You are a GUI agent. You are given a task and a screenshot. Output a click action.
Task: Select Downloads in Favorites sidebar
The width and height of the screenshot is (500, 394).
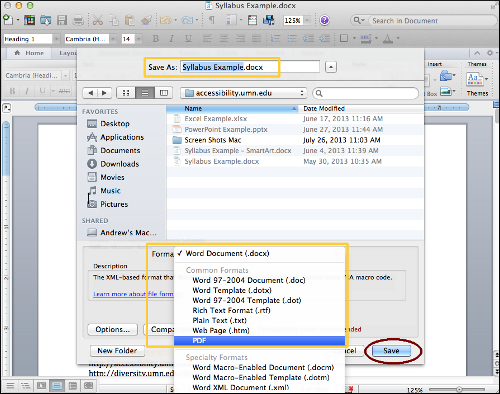click(113, 164)
